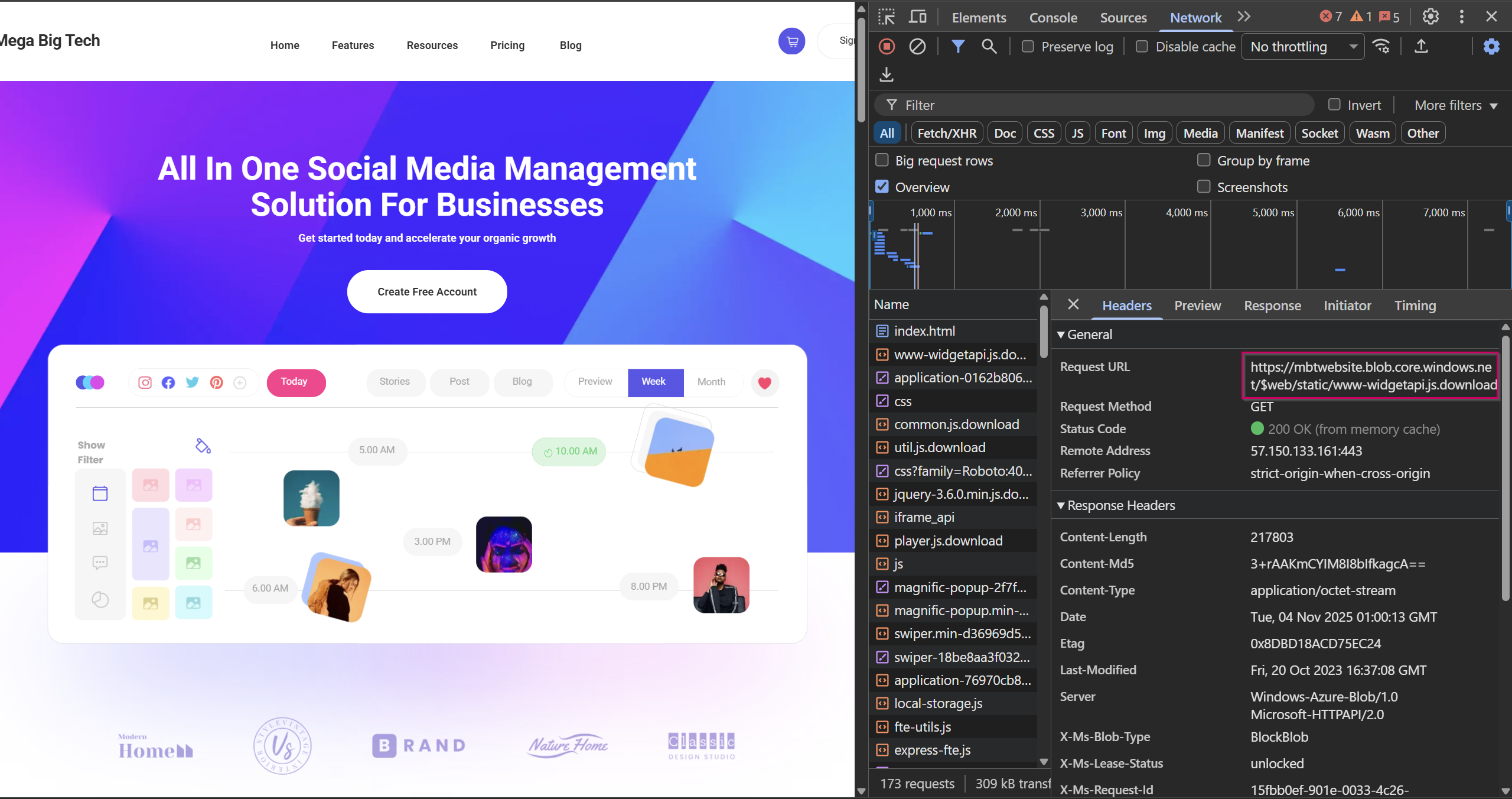Open the Timing tab of request

(1415, 306)
